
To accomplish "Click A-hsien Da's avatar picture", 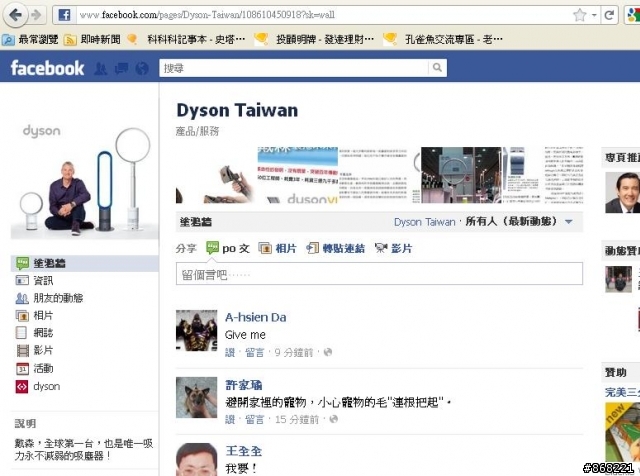I will point(196,330).
